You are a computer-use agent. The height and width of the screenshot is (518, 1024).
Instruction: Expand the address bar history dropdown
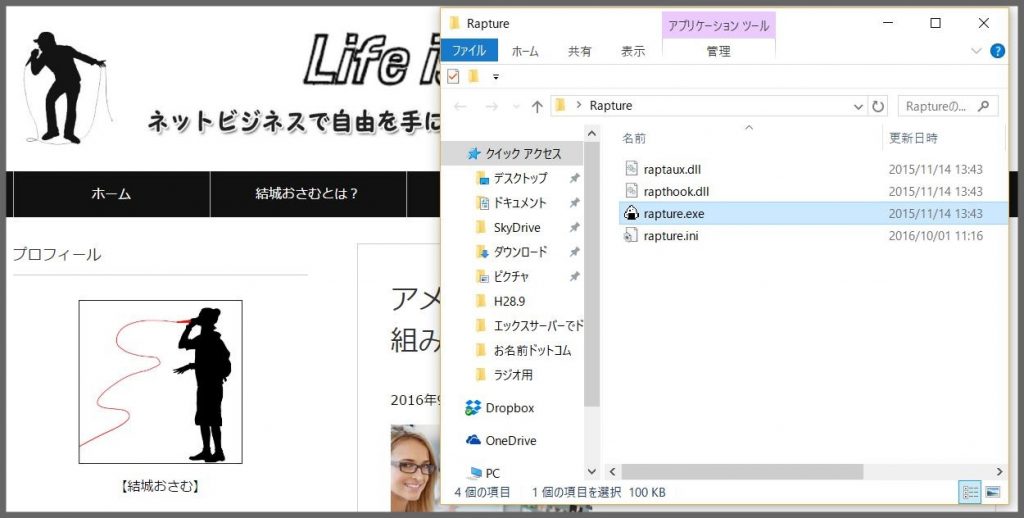(859, 106)
